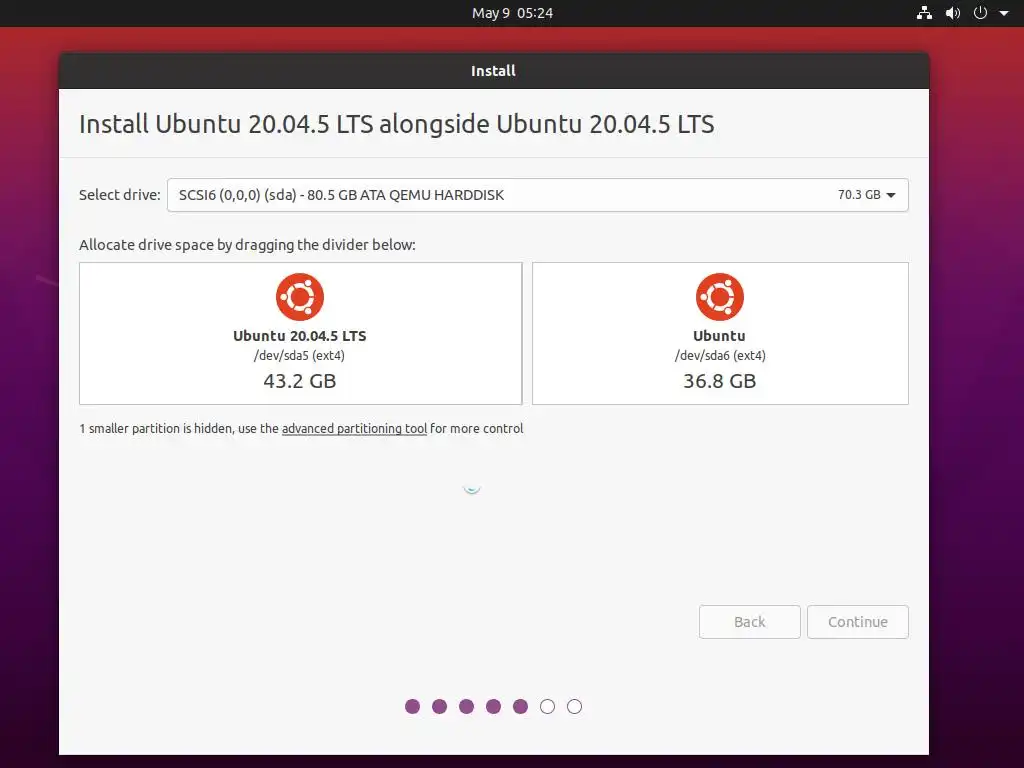Select the Ubuntu /dev/sda6 partition box
1024x768 pixels.
720,333
